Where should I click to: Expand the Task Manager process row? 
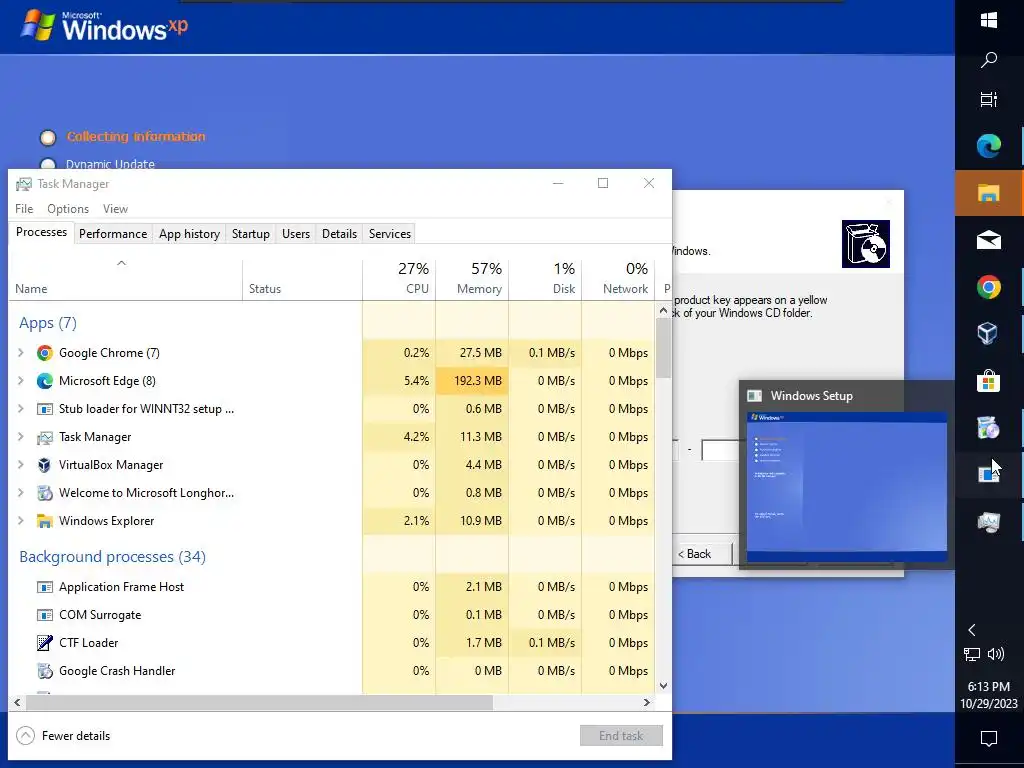[21, 437]
